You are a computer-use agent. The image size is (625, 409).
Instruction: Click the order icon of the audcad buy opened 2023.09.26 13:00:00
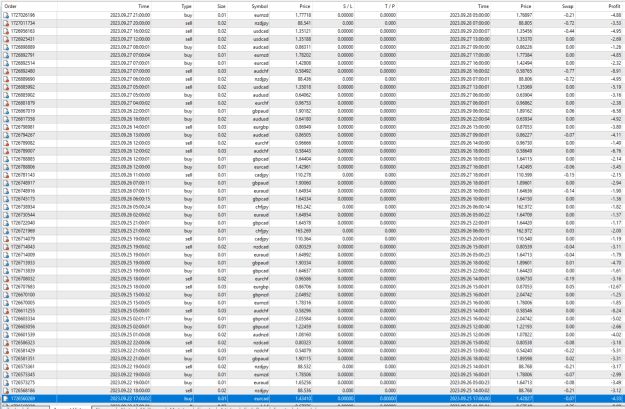pyautogui.click(x=6, y=135)
